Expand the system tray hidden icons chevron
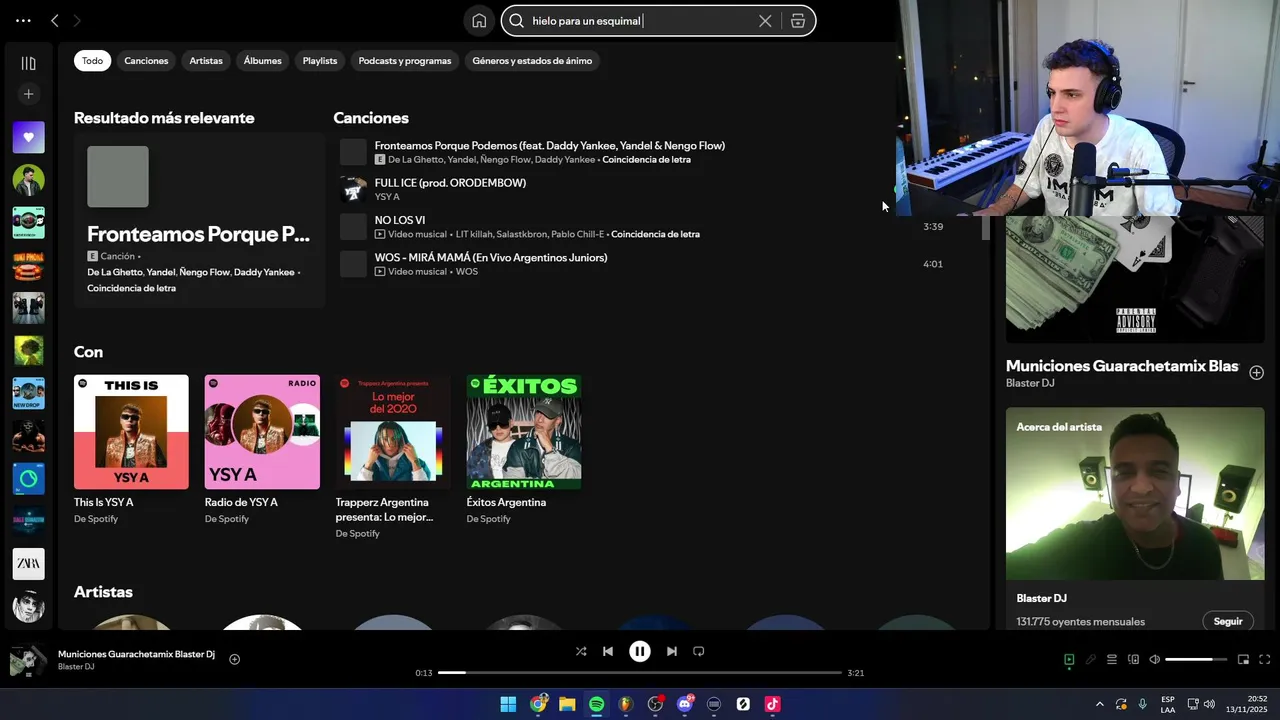This screenshot has width=1280, height=720. (x=1100, y=704)
